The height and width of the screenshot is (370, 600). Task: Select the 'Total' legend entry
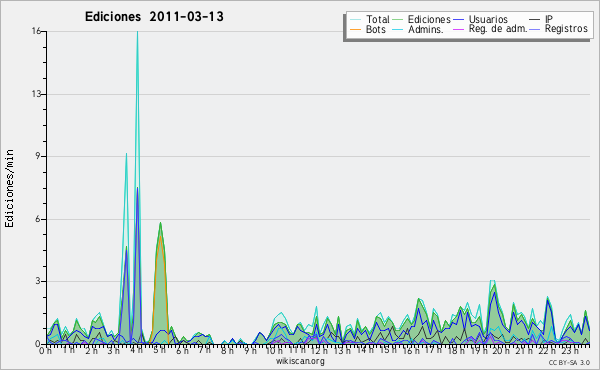click(370, 19)
